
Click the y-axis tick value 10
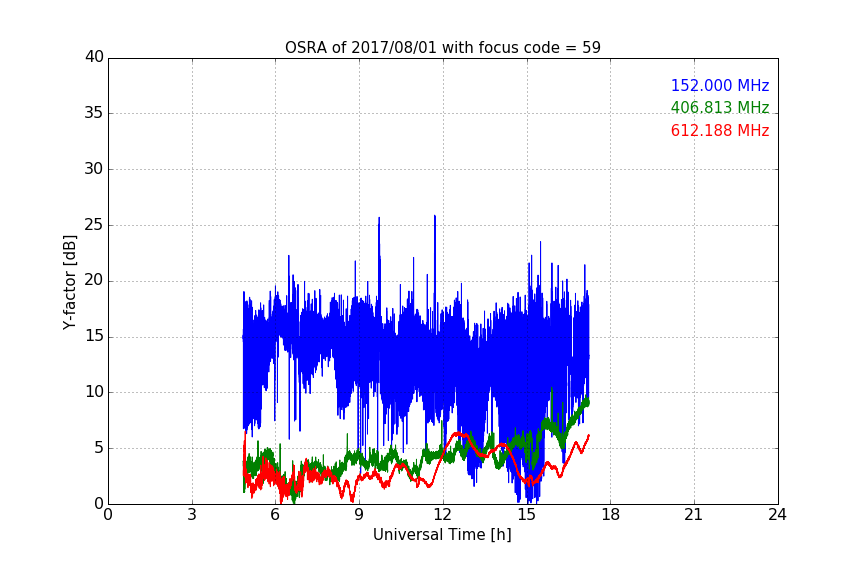tap(94, 392)
